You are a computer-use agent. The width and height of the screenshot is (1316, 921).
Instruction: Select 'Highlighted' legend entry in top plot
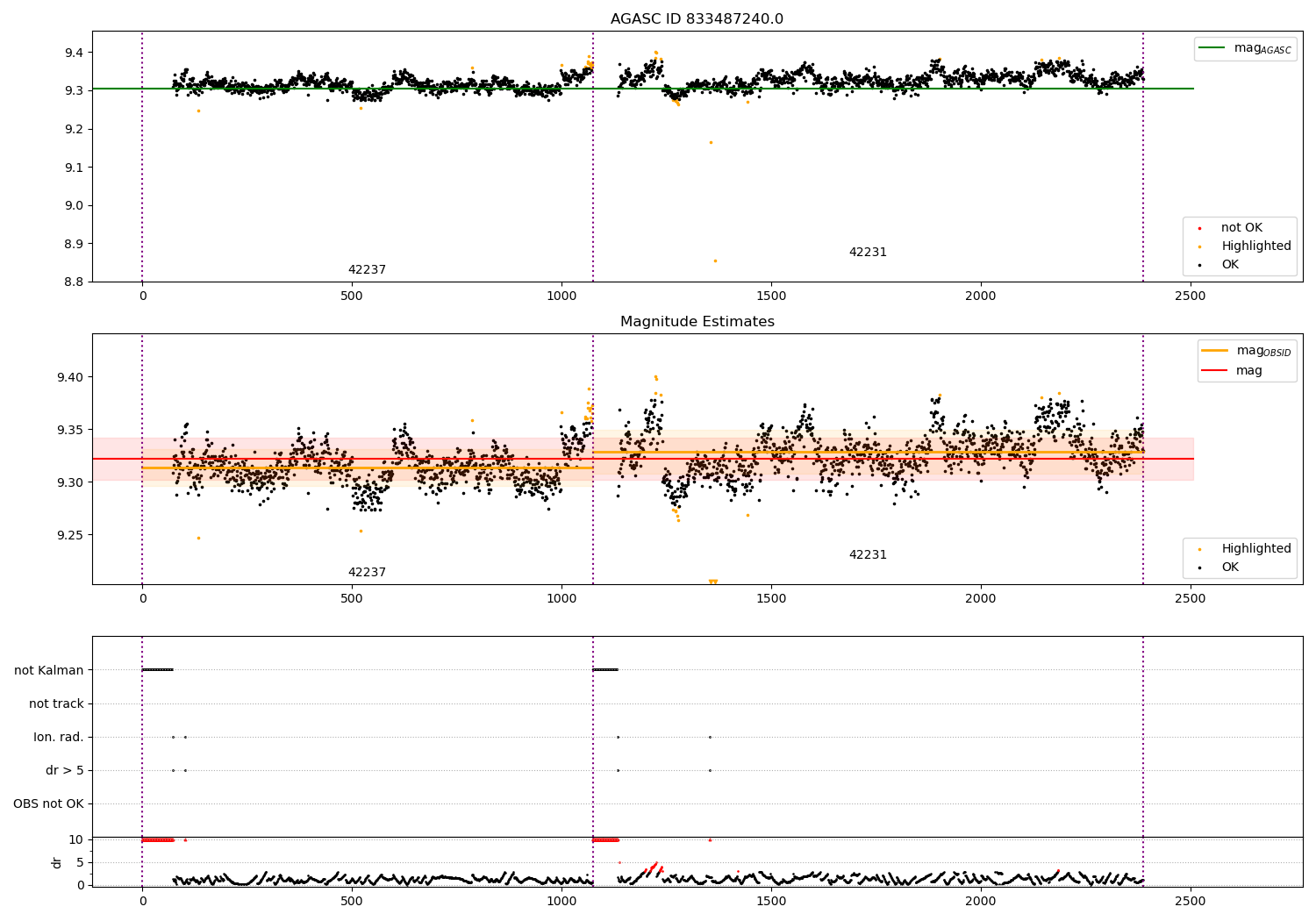click(x=1255, y=246)
